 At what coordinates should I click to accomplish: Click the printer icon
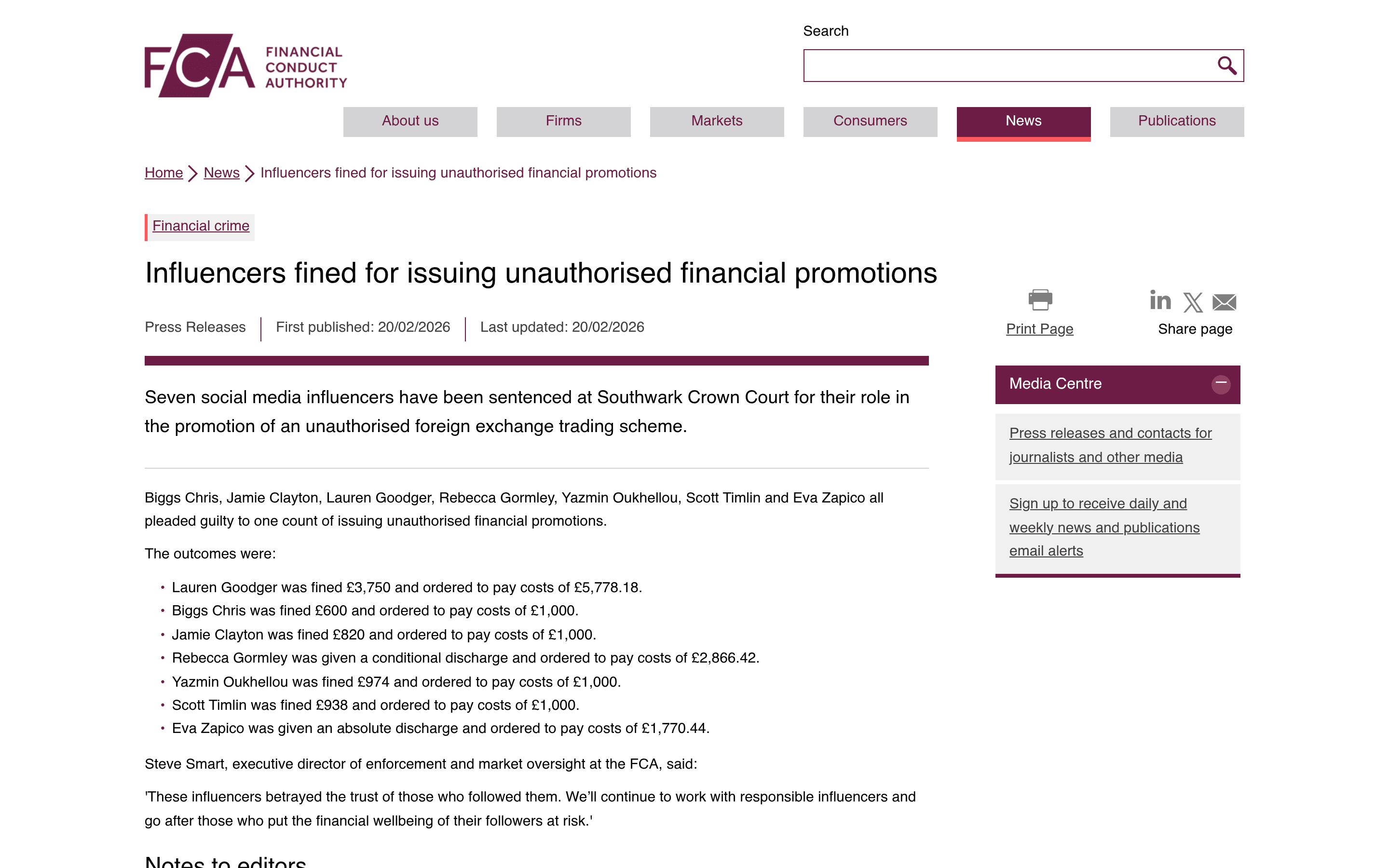(1040, 299)
